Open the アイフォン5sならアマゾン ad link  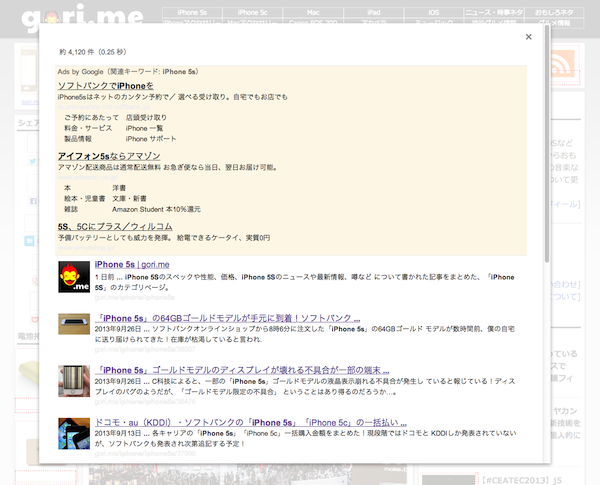pos(109,156)
